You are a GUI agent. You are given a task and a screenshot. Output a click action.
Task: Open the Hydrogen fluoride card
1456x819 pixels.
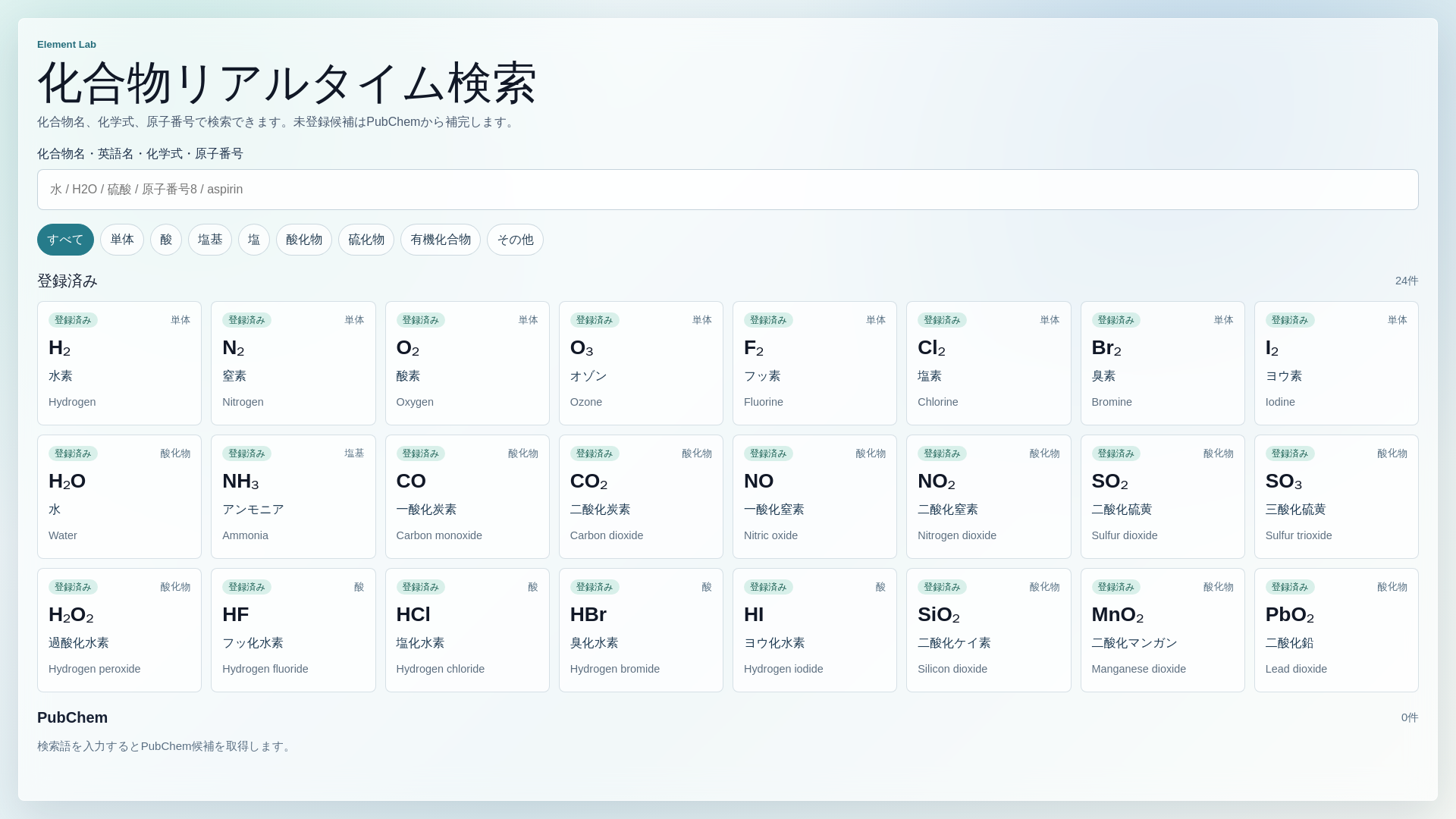coord(293,630)
